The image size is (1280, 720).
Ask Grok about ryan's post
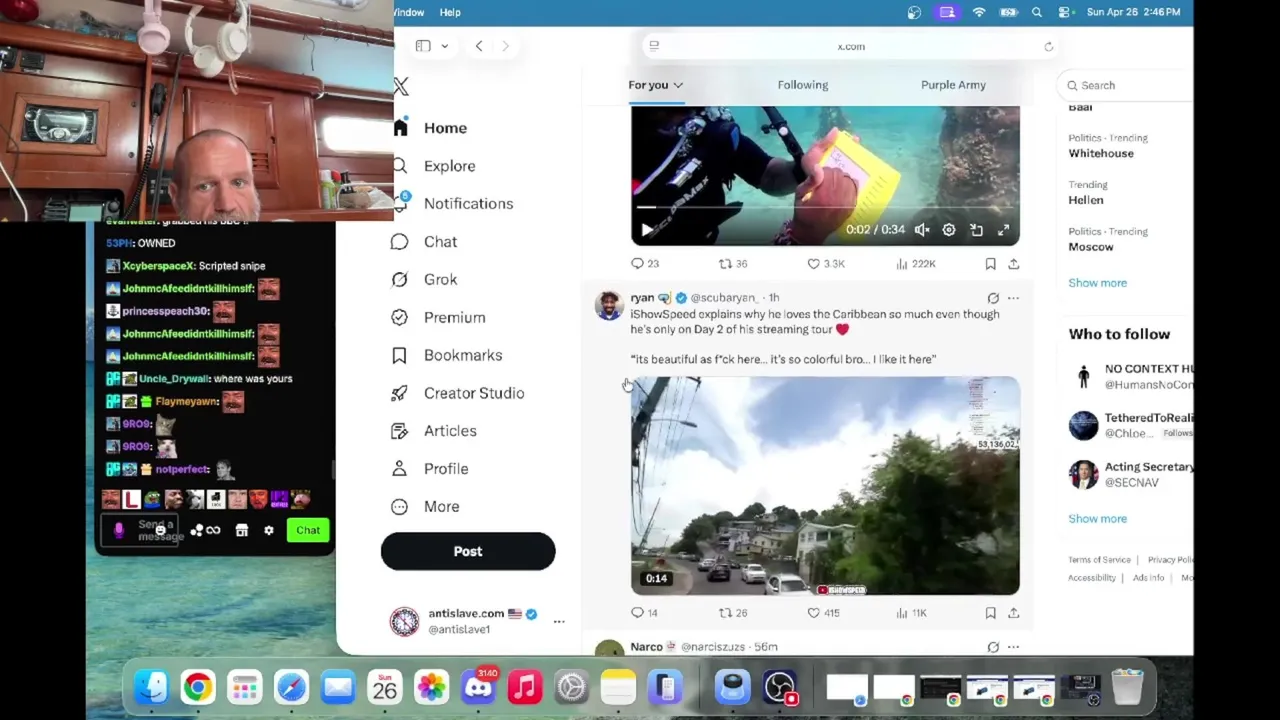(993, 298)
